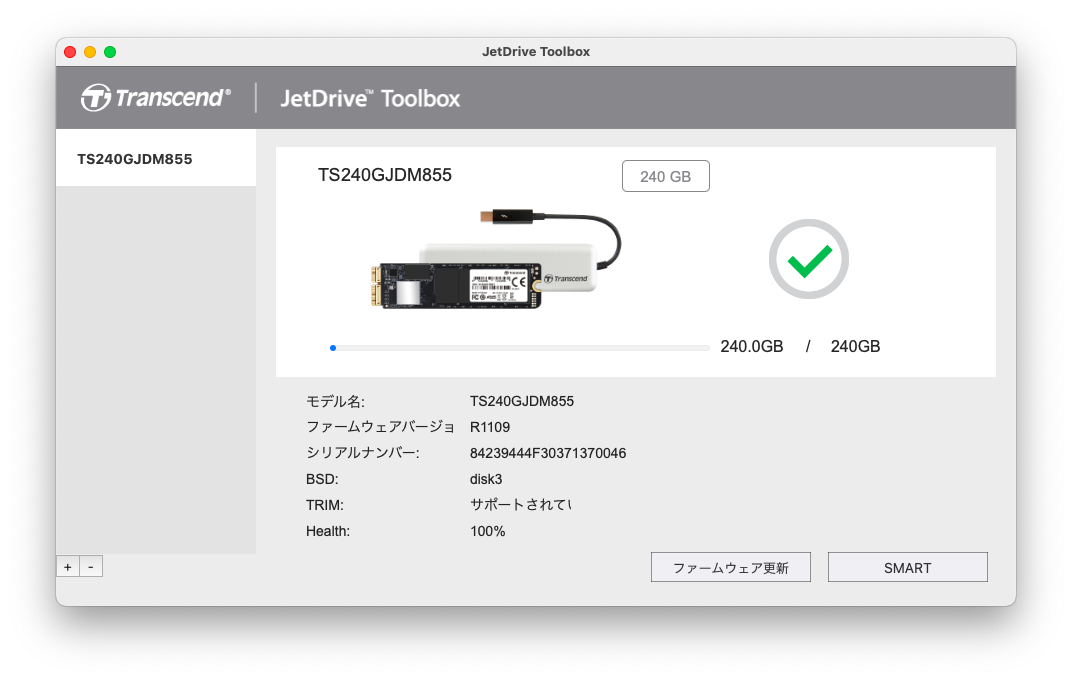Click the 100% health value
The image size is (1072, 680).
(x=487, y=531)
